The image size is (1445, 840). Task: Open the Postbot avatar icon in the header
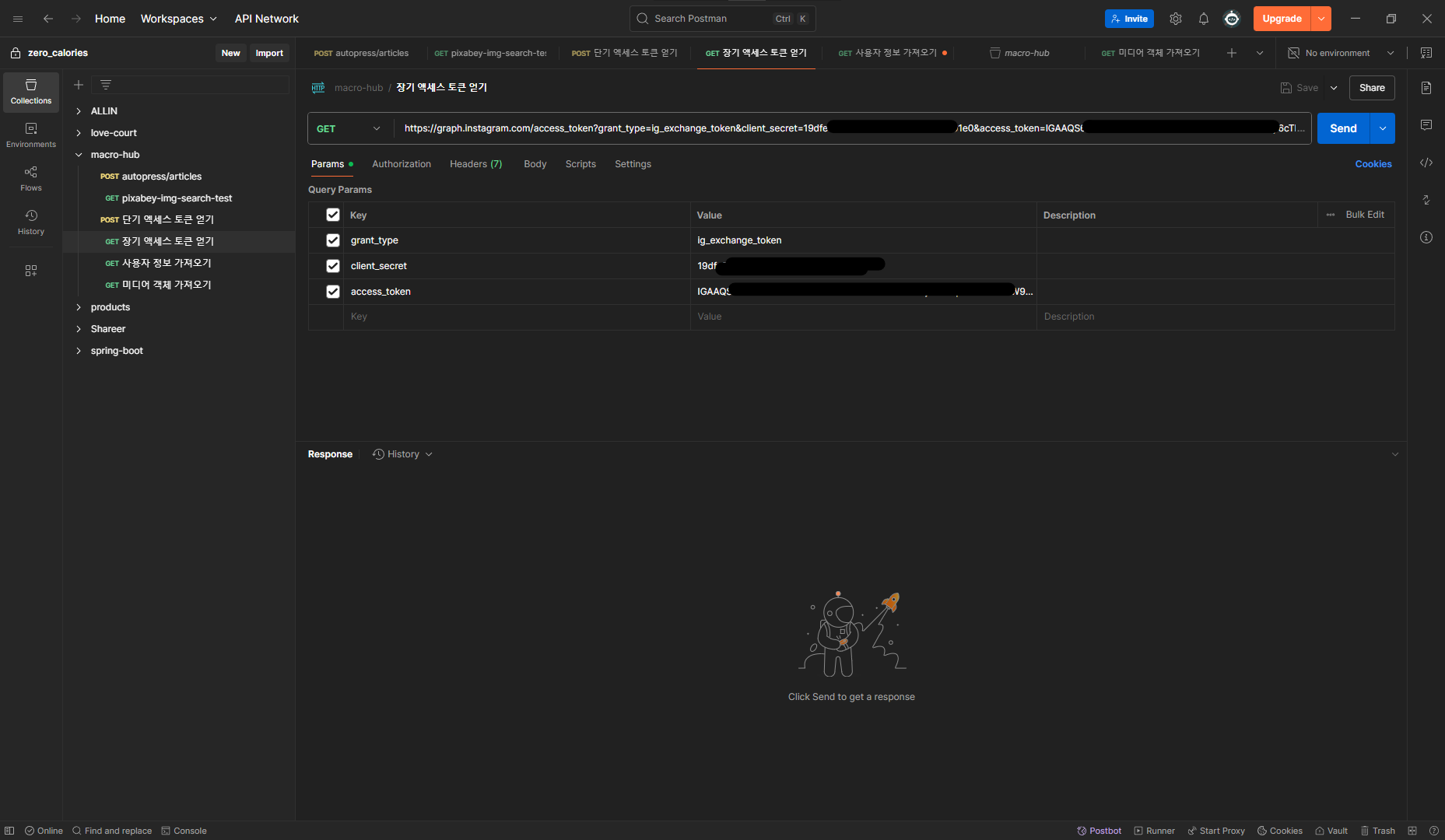[1232, 19]
